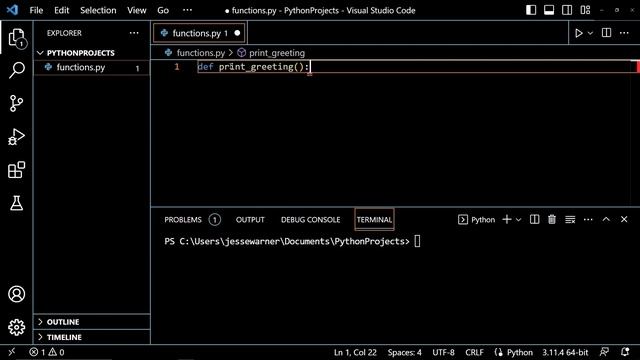Open the Source Control view
The width and height of the screenshot is (640, 360).
click(16, 103)
